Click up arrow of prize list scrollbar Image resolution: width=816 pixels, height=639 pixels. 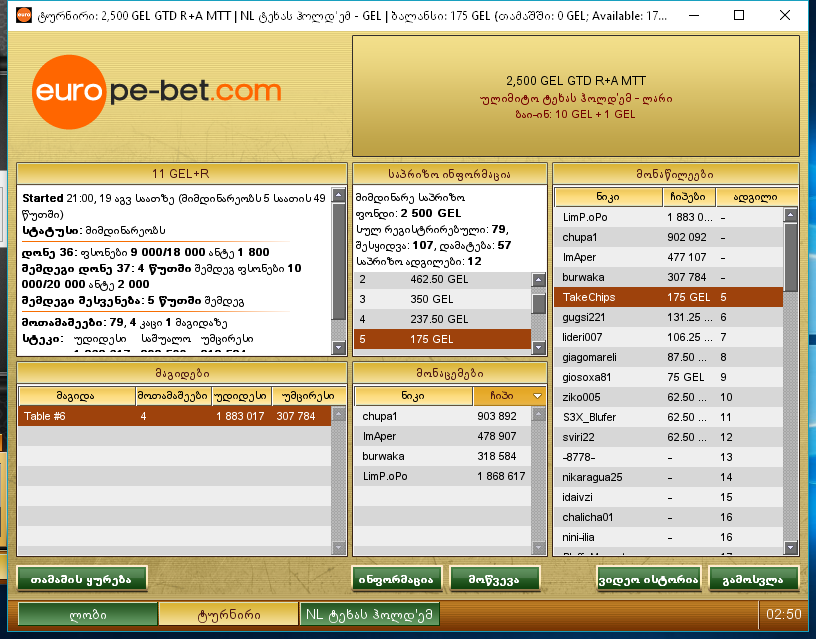click(539, 280)
